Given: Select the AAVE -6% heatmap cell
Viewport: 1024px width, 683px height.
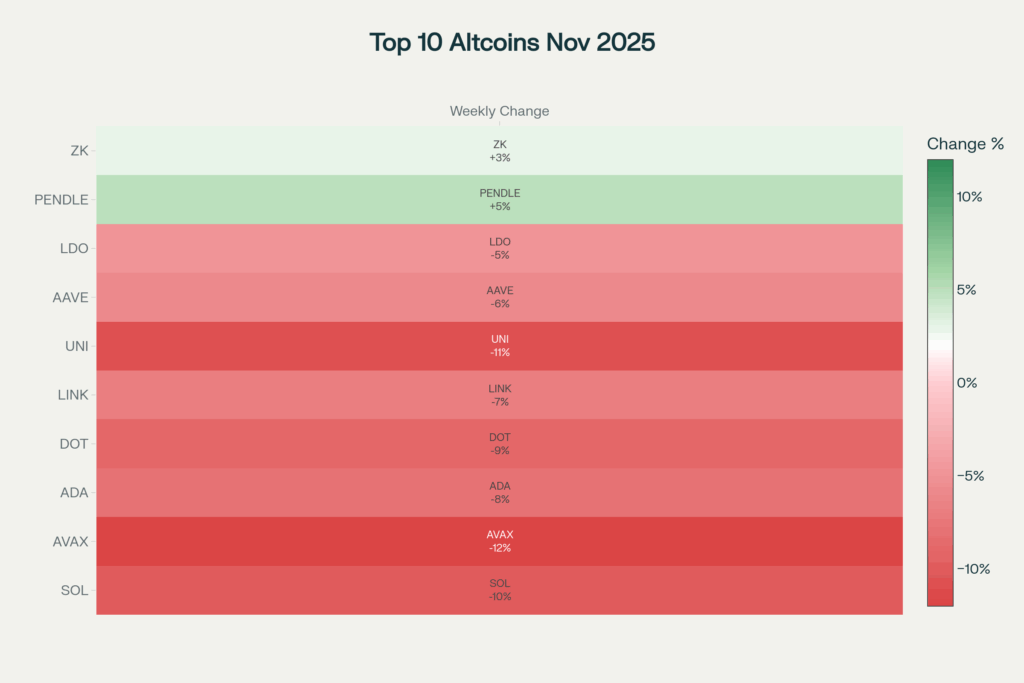Looking at the screenshot, I should (x=499, y=297).
